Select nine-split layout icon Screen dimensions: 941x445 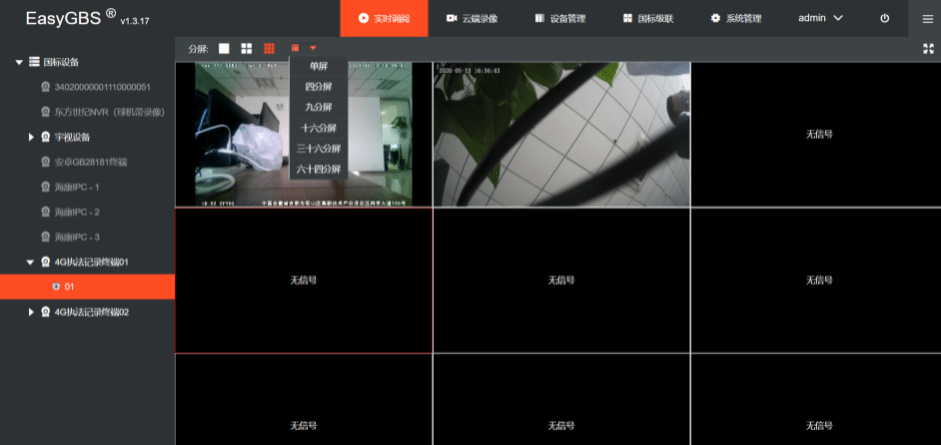click(269, 48)
